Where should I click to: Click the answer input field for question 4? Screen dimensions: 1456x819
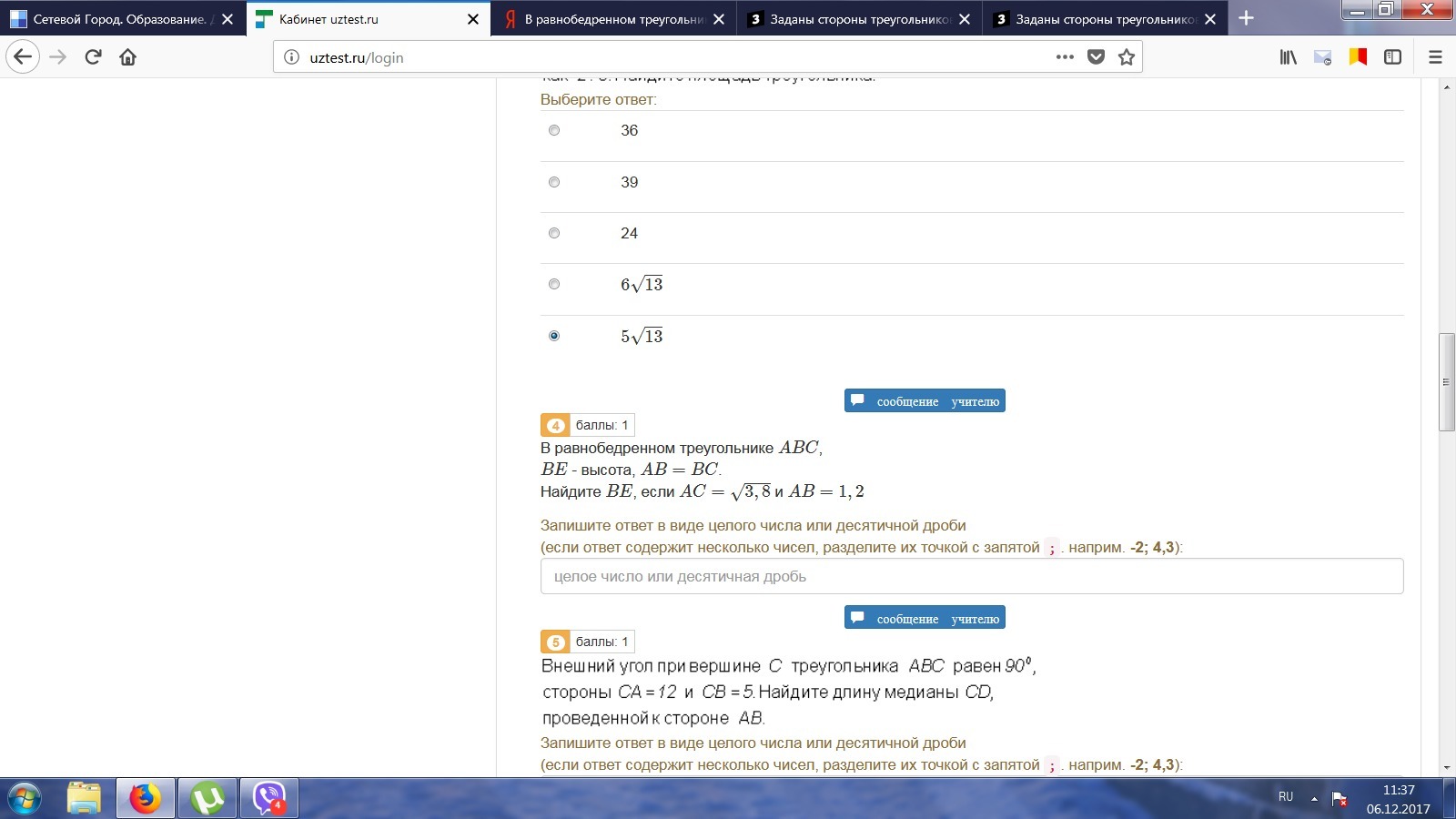(x=971, y=577)
